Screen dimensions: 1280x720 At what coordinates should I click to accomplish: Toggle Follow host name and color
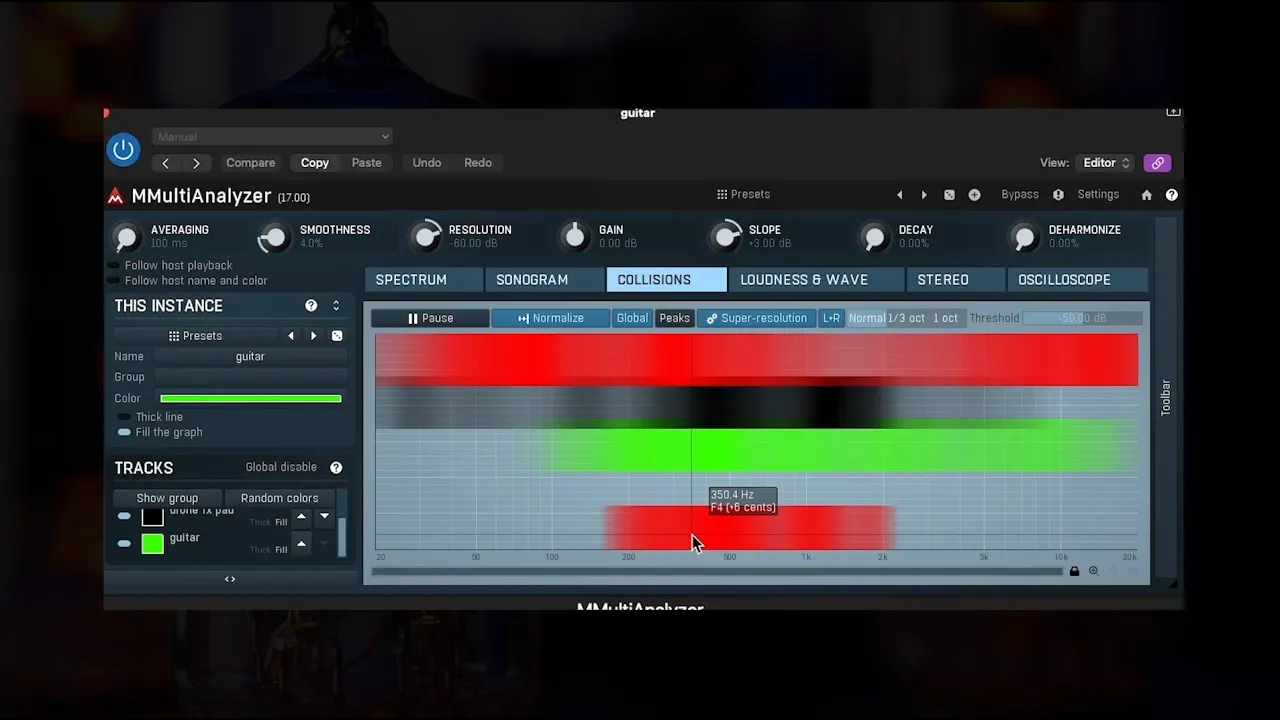113,281
